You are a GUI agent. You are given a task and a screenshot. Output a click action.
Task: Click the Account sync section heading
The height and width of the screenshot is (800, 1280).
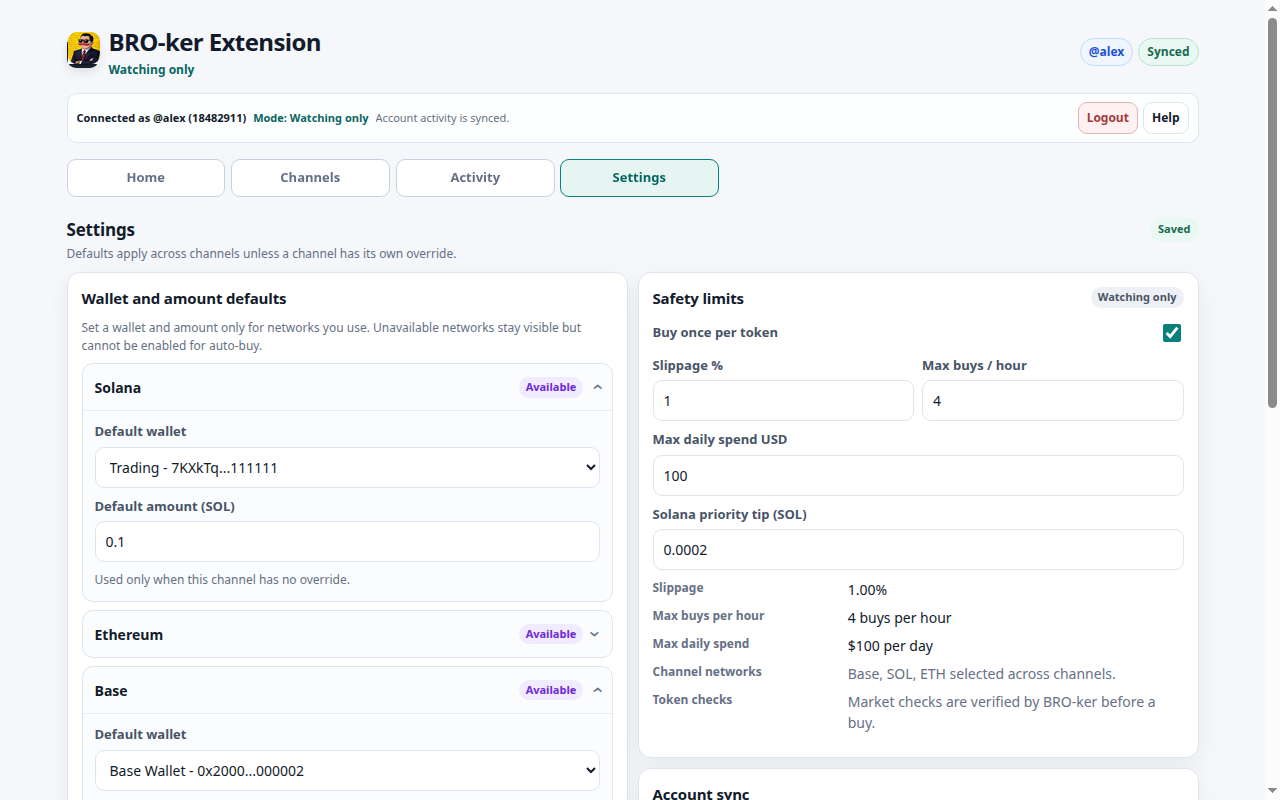pos(701,794)
